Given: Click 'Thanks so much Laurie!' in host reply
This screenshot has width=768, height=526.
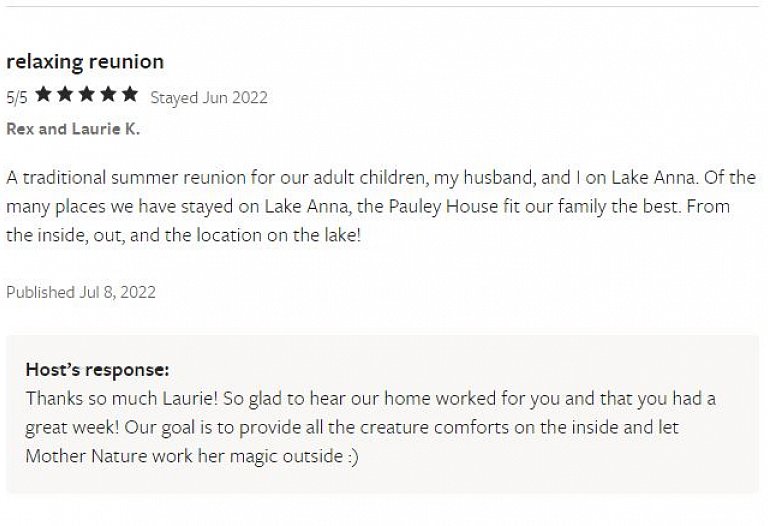Looking at the screenshot, I should [122, 399].
